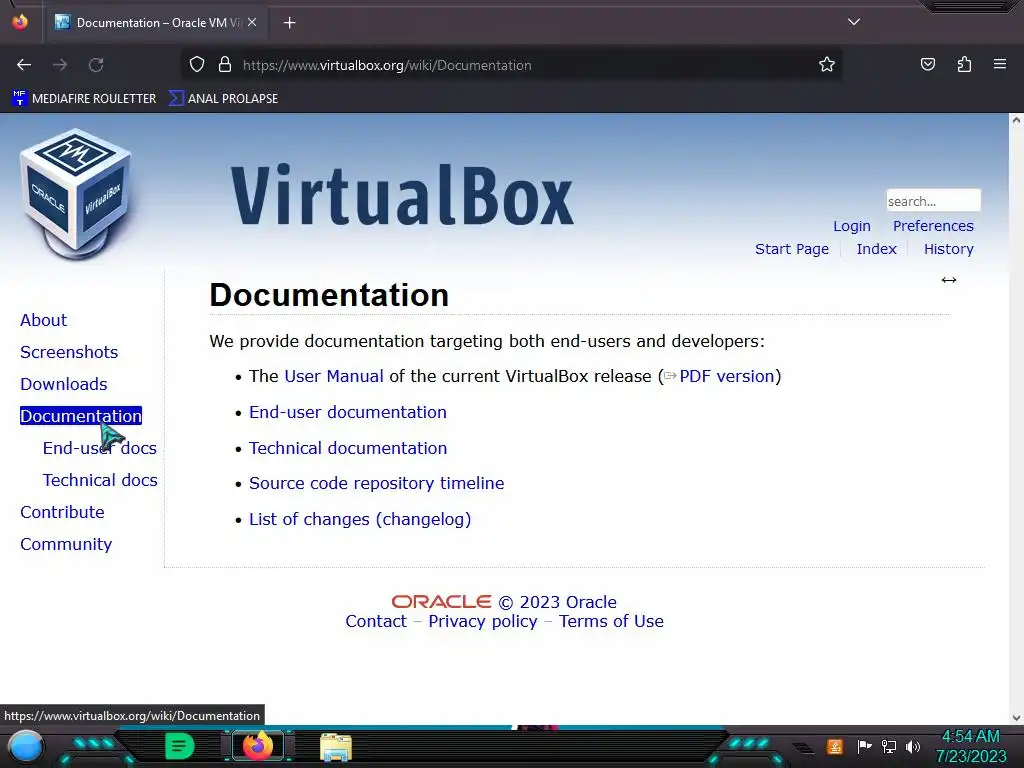Click the Oracle logo in footer
Viewport: 1024px width, 768px height.
(441, 601)
